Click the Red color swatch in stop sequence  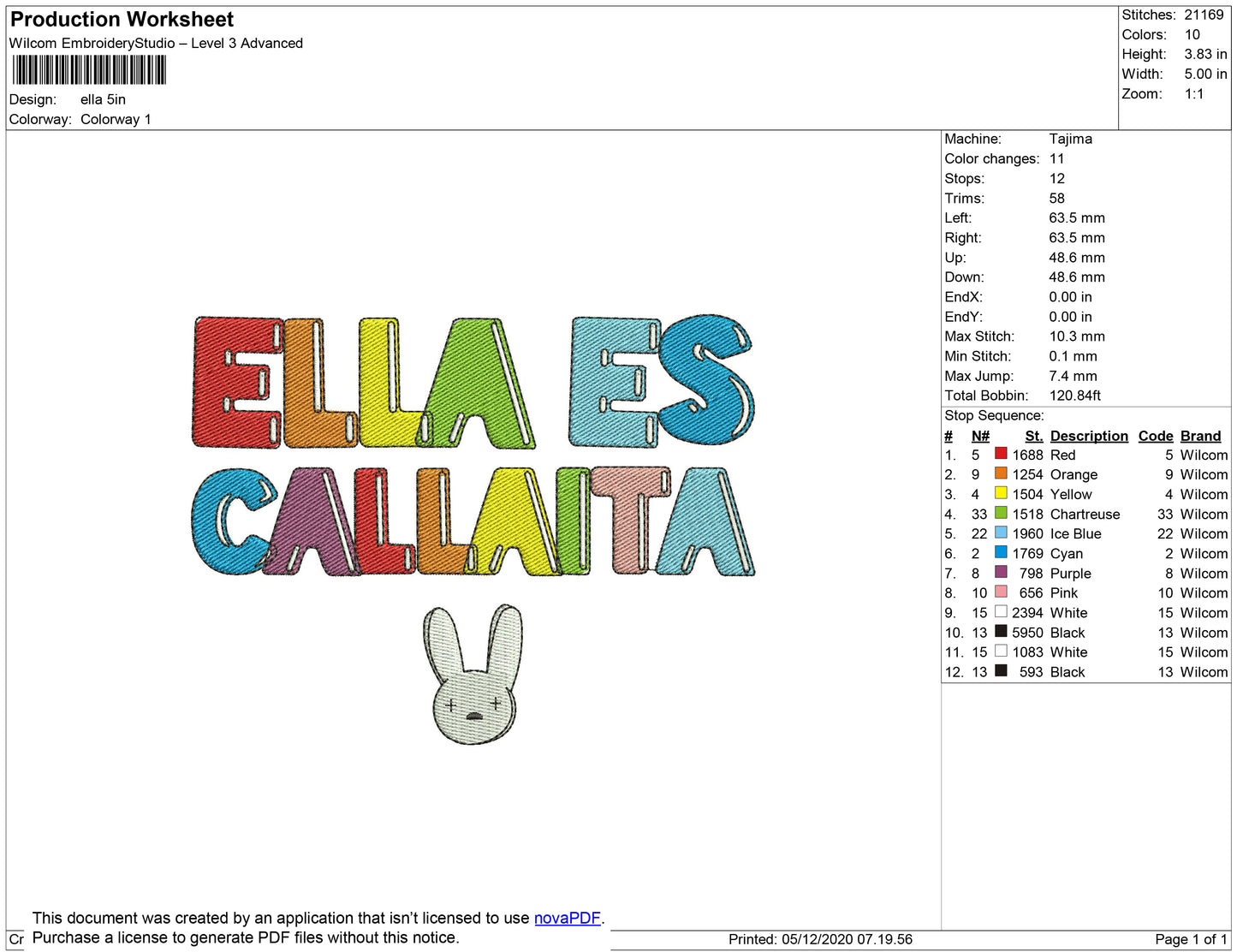tap(1000, 454)
